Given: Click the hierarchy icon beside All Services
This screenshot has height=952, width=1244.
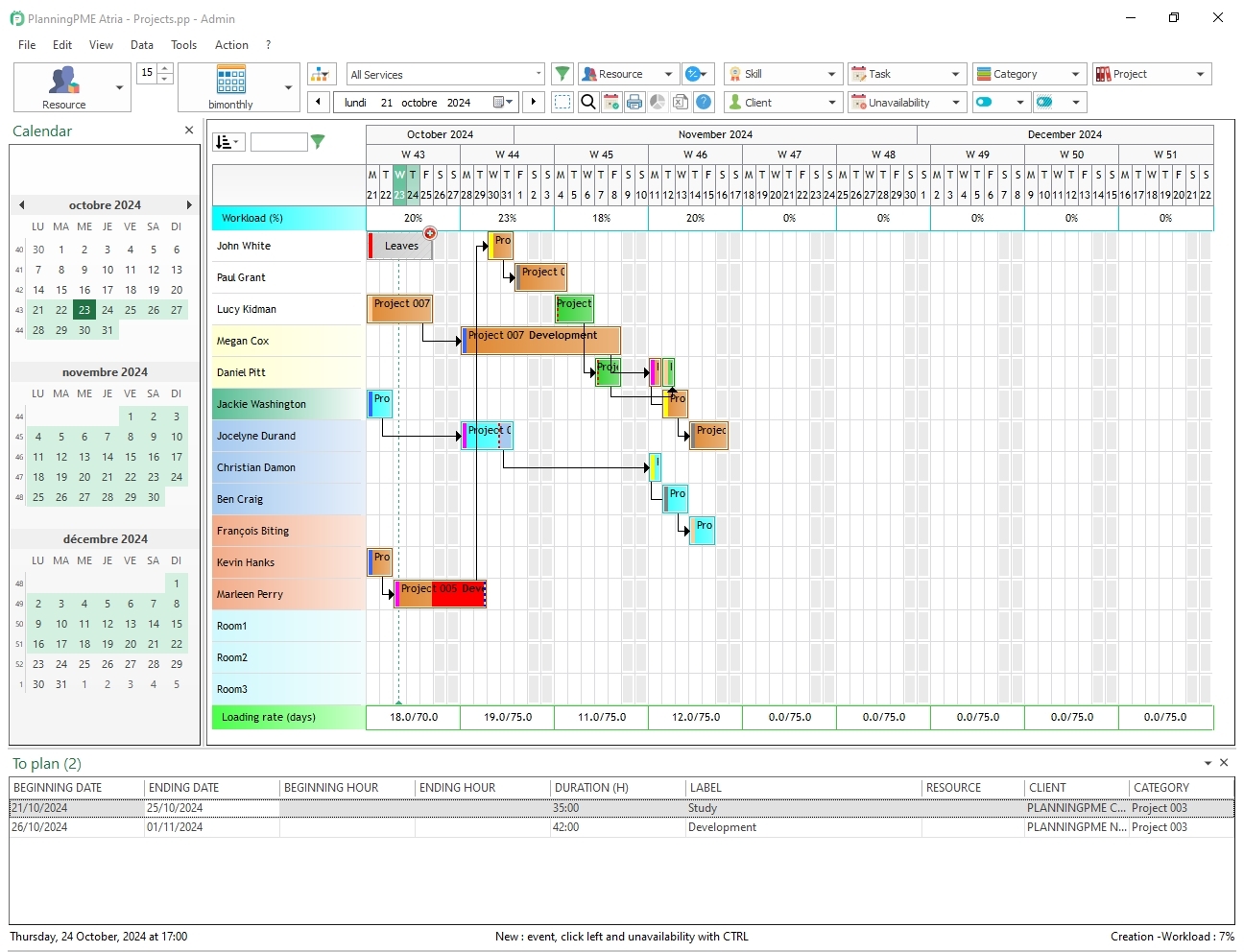Looking at the screenshot, I should click(x=321, y=73).
